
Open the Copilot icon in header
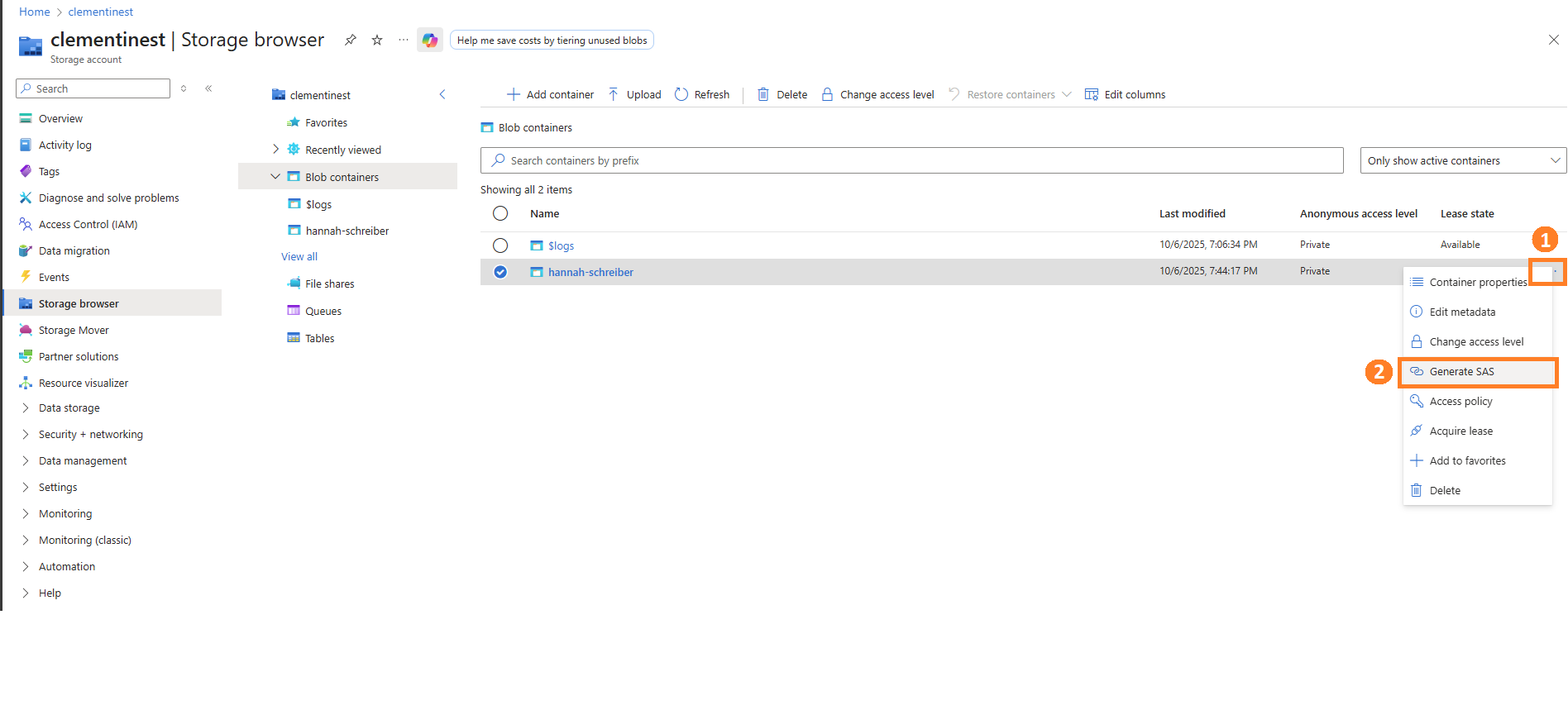[430, 40]
